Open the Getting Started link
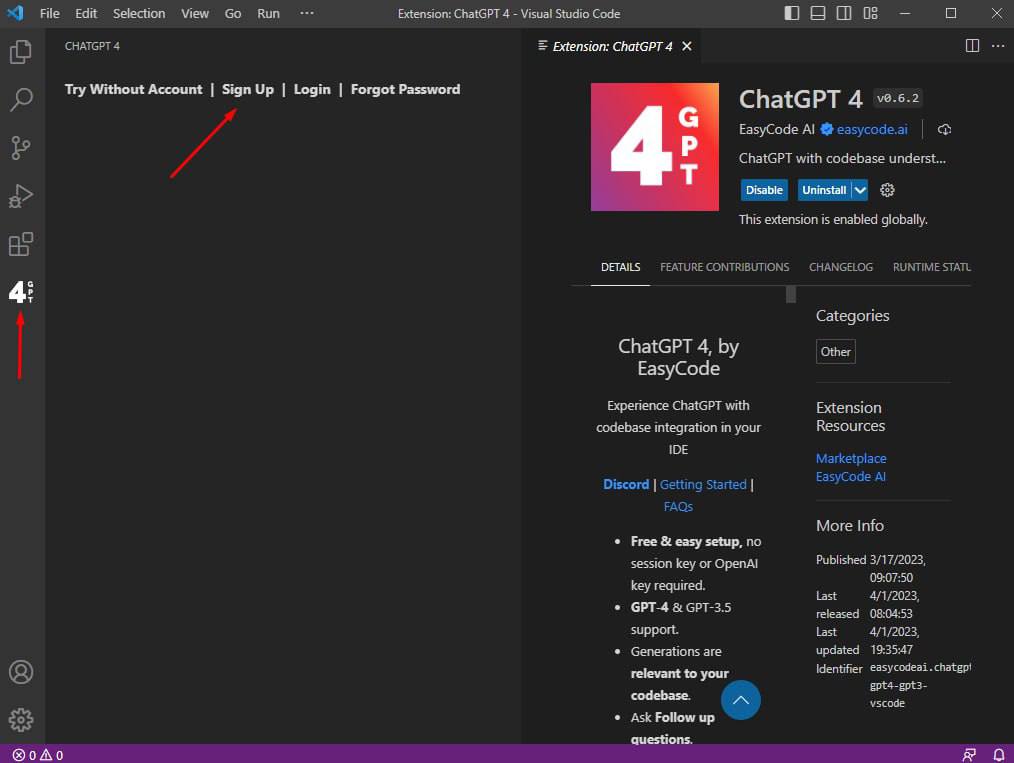 pyautogui.click(x=703, y=484)
